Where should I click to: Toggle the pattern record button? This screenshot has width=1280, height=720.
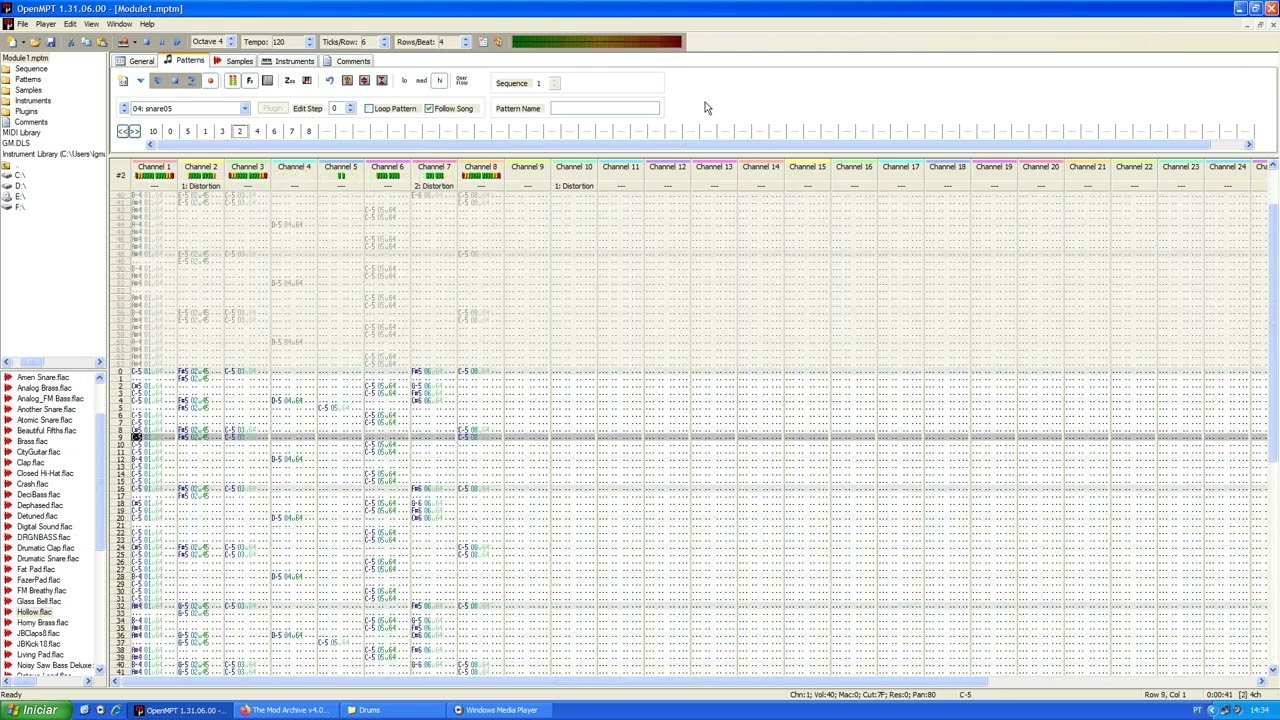point(210,81)
